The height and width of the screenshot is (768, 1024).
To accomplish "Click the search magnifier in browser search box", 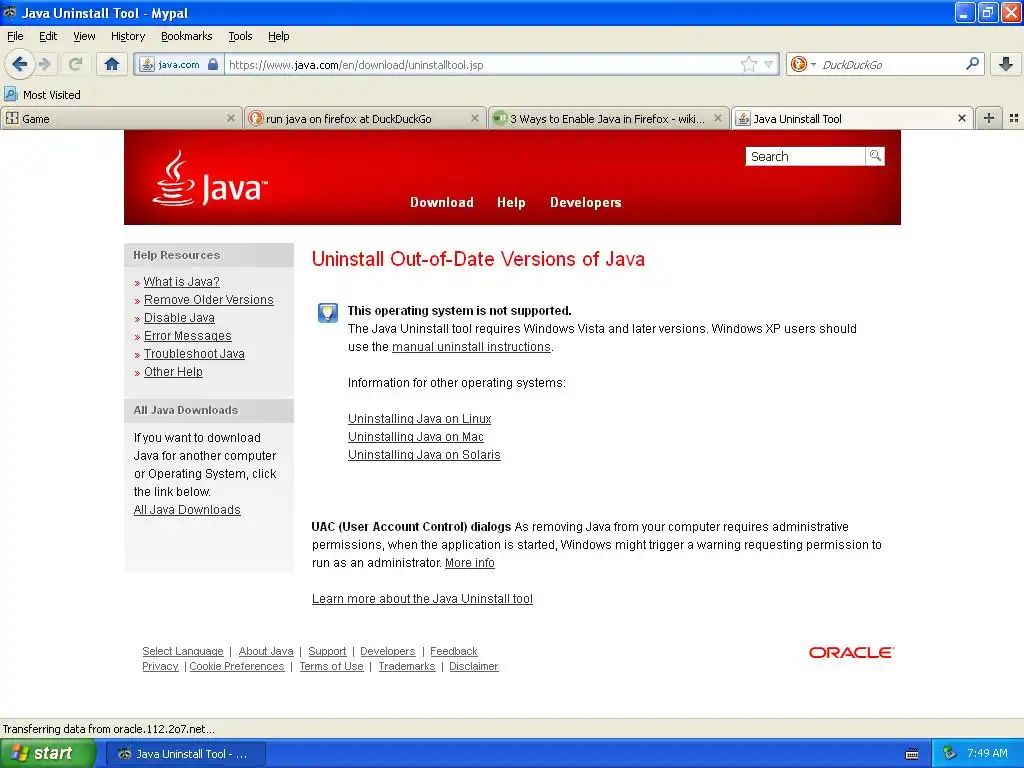I will click(972, 64).
